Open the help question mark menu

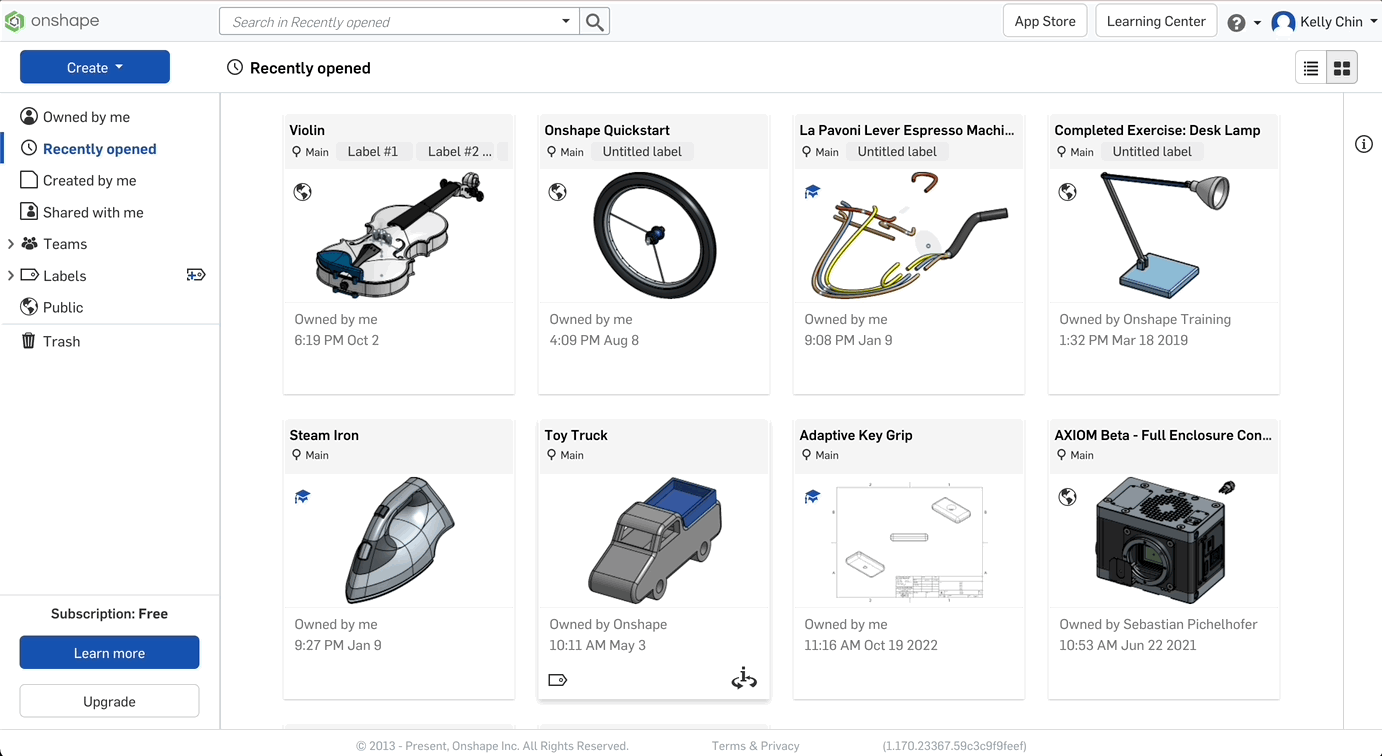click(1236, 22)
